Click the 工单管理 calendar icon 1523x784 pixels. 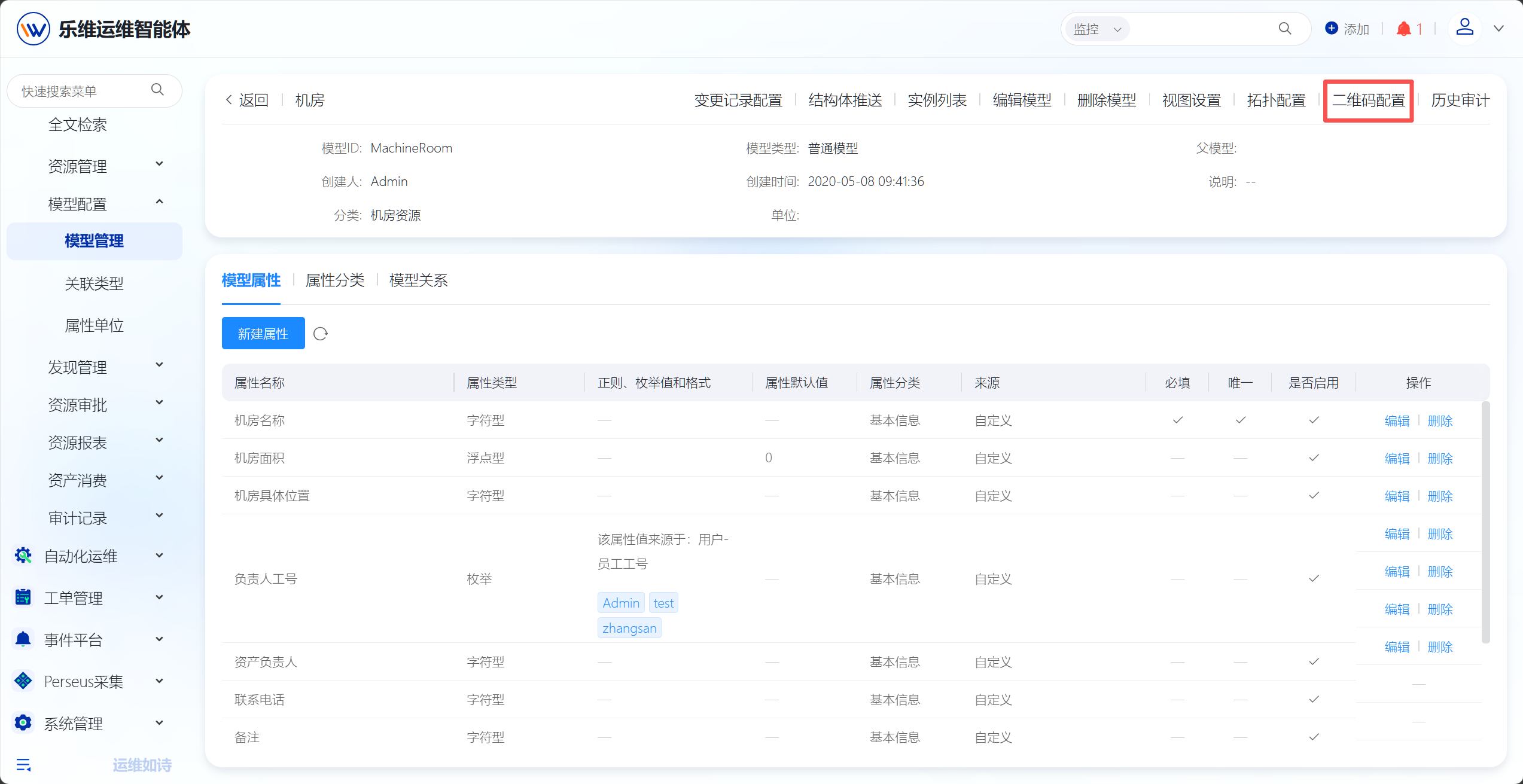(23, 597)
